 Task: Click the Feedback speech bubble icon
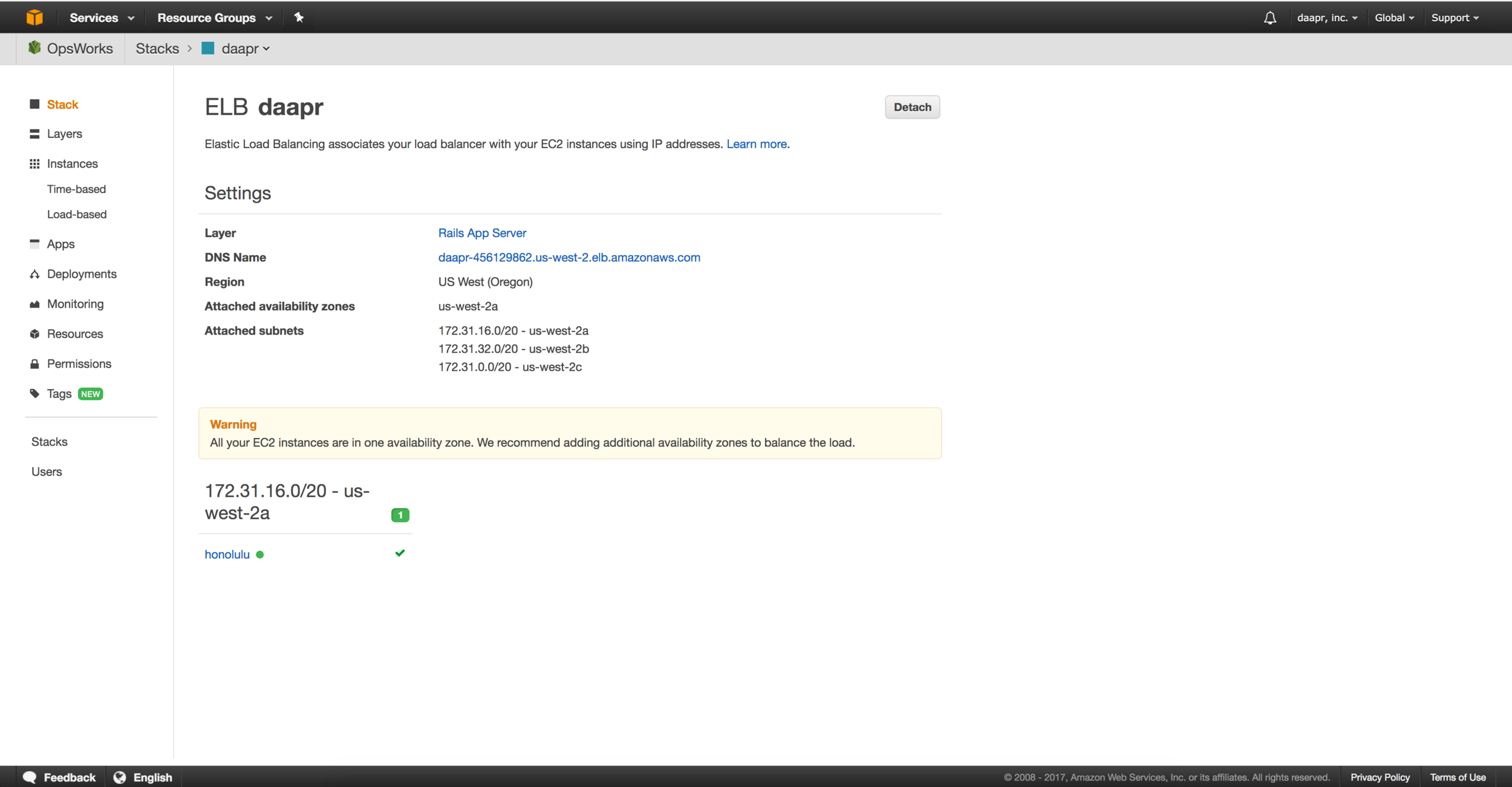point(30,777)
